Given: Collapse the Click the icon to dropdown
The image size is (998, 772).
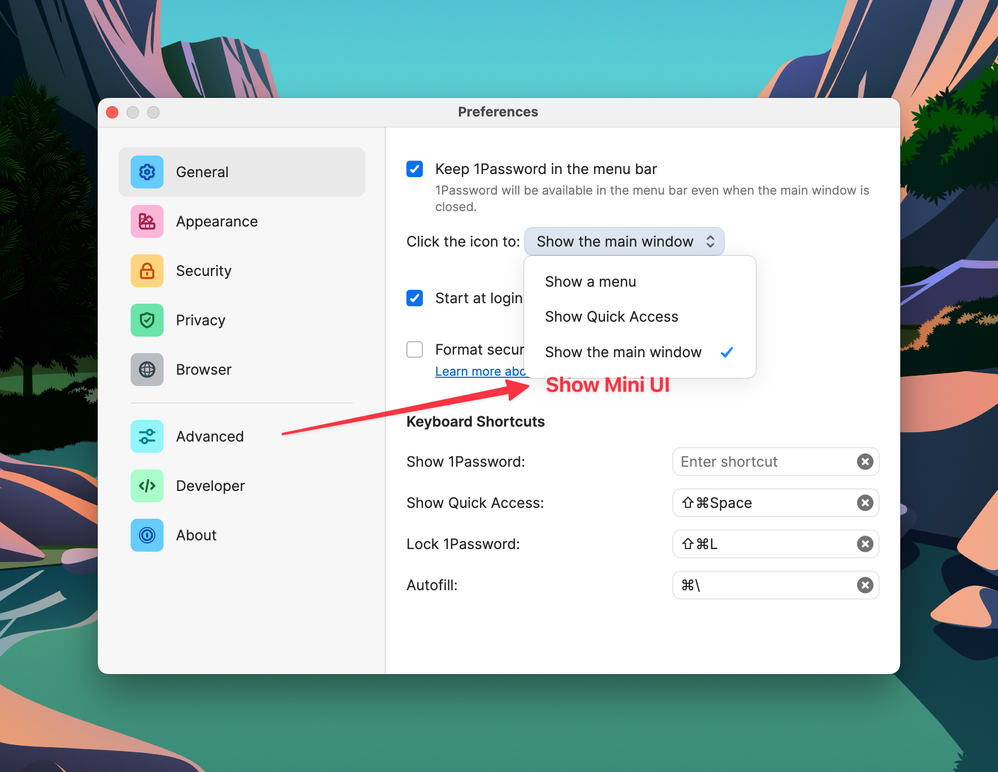Looking at the screenshot, I should pos(624,242).
